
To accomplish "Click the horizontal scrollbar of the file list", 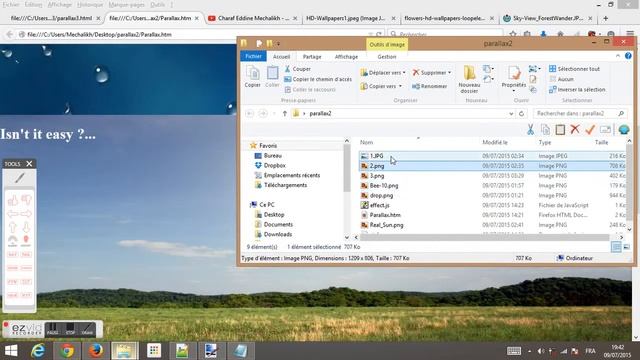I will pos(484,237).
